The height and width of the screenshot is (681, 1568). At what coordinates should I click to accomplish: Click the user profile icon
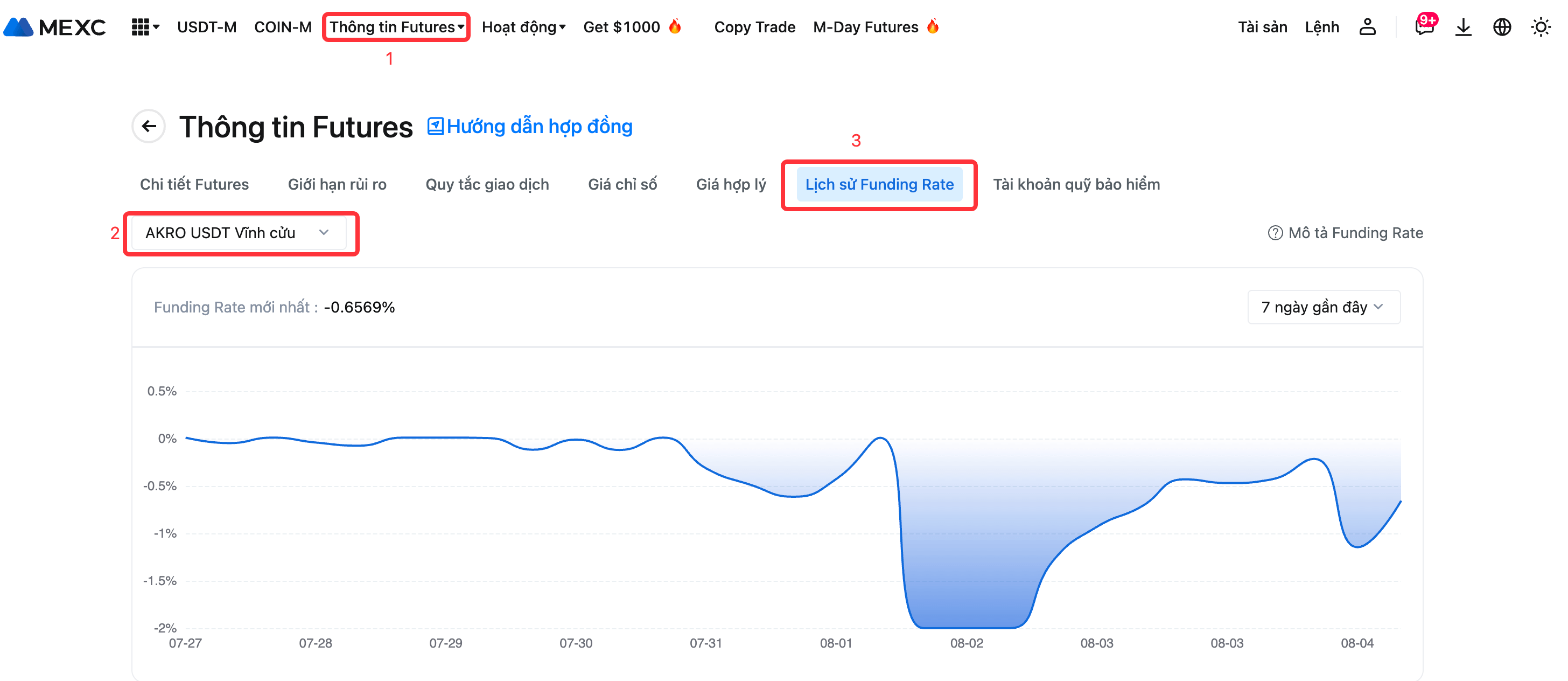point(1367,27)
